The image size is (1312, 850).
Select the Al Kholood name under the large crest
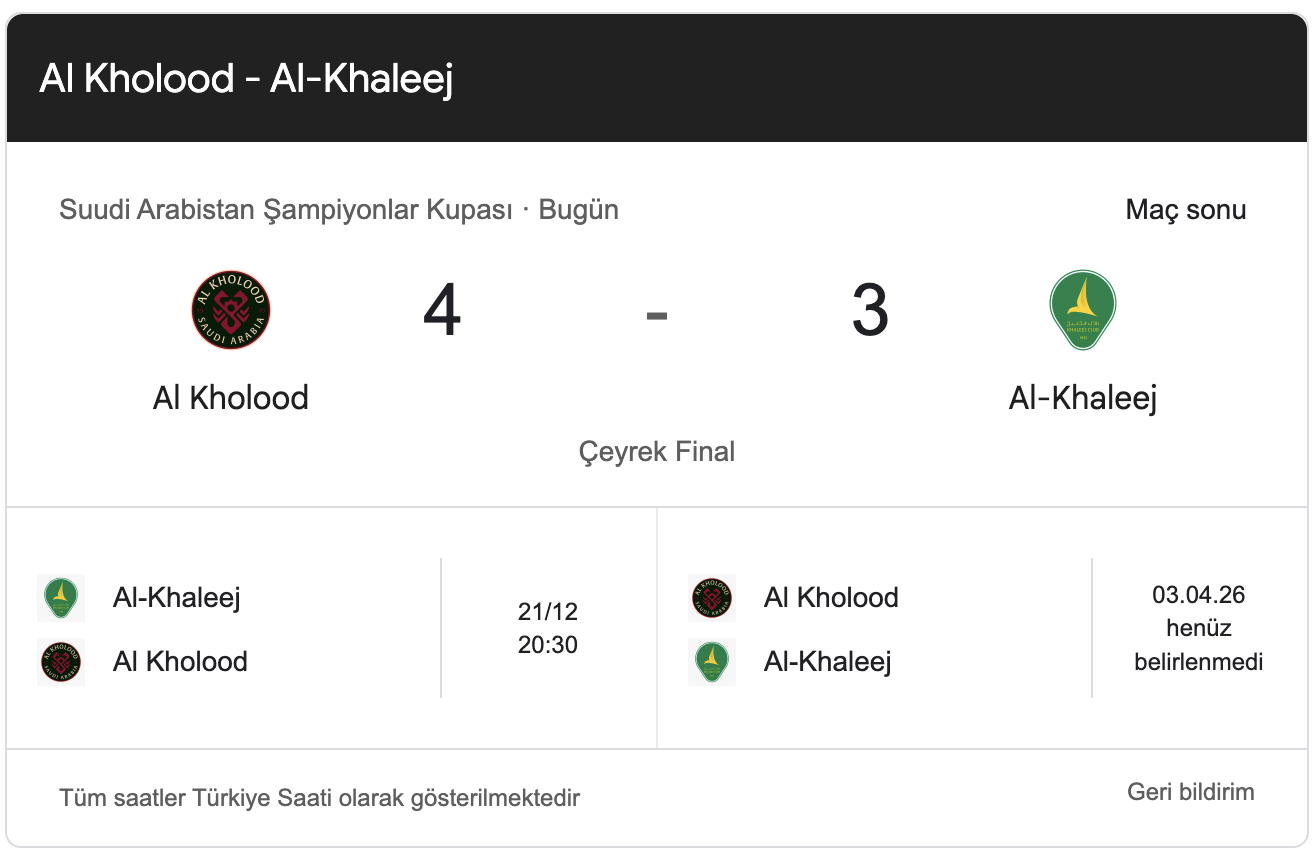pyautogui.click(x=231, y=398)
